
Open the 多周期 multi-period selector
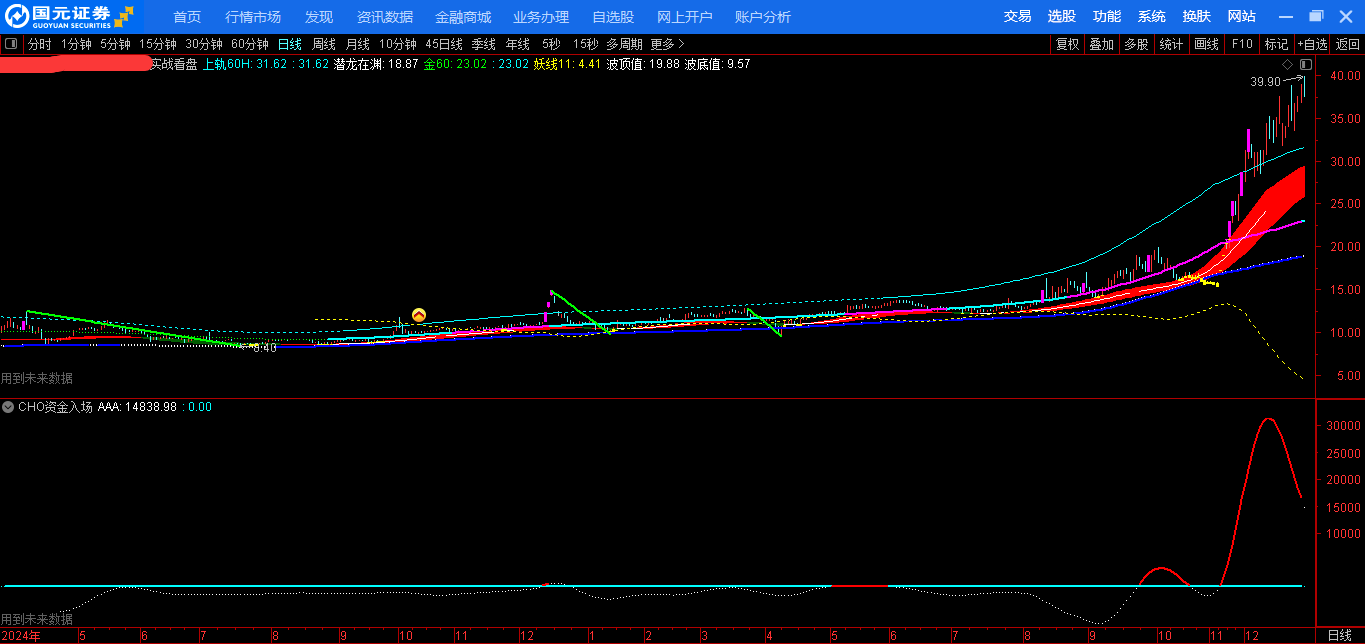(x=624, y=44)
